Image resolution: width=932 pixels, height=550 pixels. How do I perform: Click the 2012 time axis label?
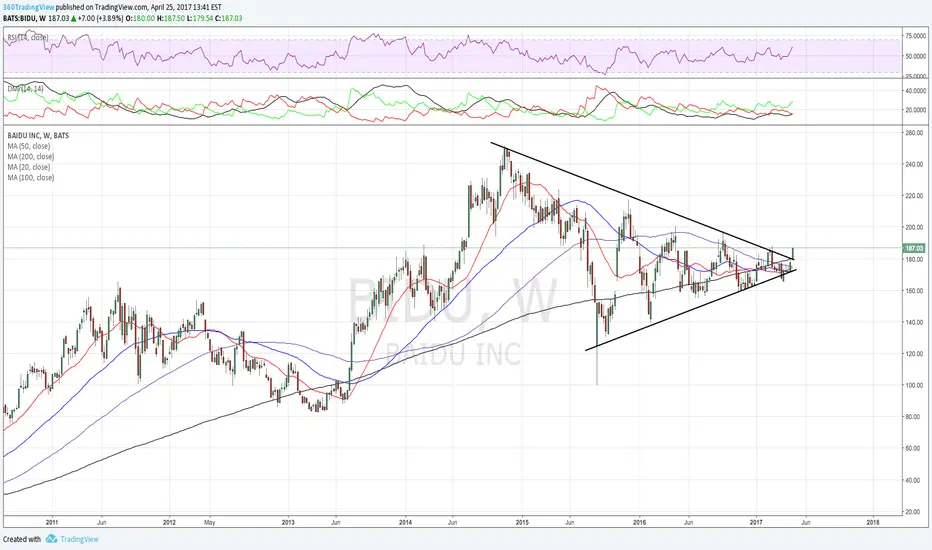point(169,523)
